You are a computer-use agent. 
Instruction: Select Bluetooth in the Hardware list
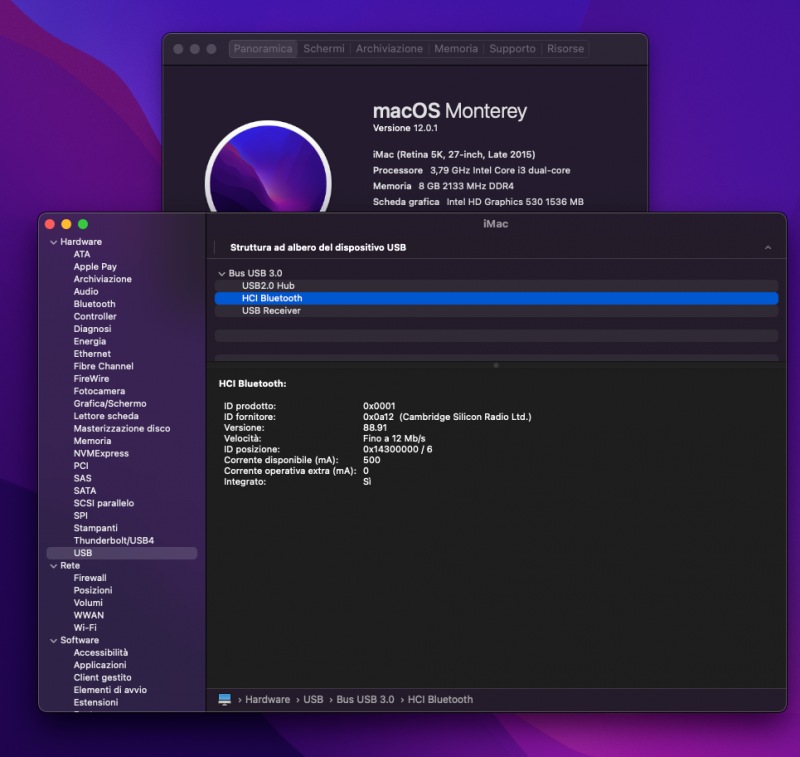point(94,304)
